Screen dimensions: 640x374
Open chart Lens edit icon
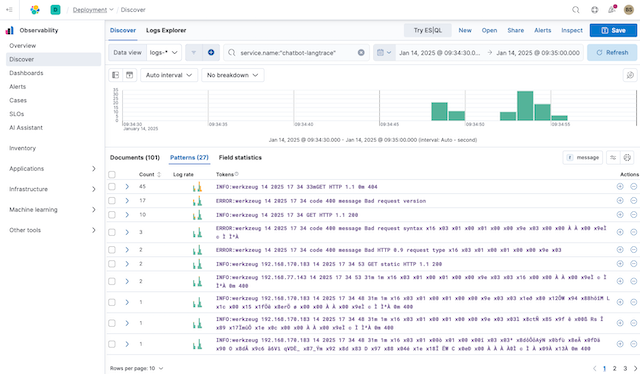click(630, 75)
